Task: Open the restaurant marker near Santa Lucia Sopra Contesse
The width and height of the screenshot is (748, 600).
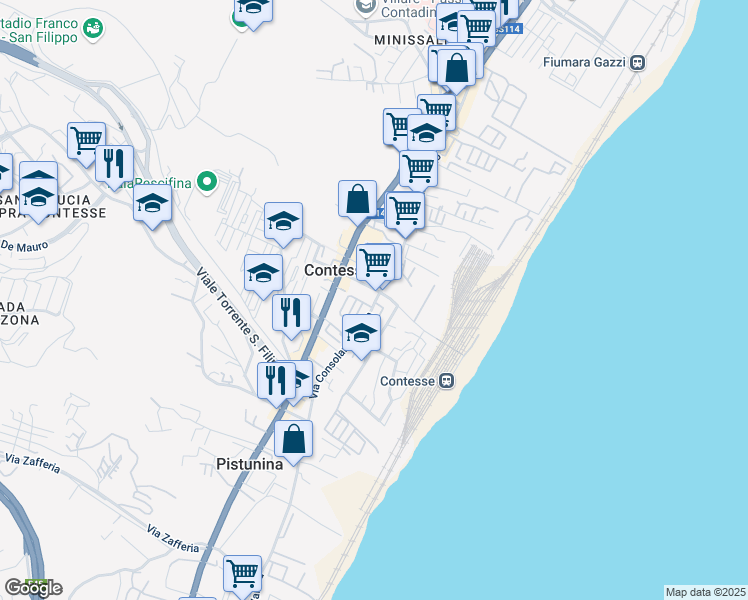Action: click(x=114, y=166)
